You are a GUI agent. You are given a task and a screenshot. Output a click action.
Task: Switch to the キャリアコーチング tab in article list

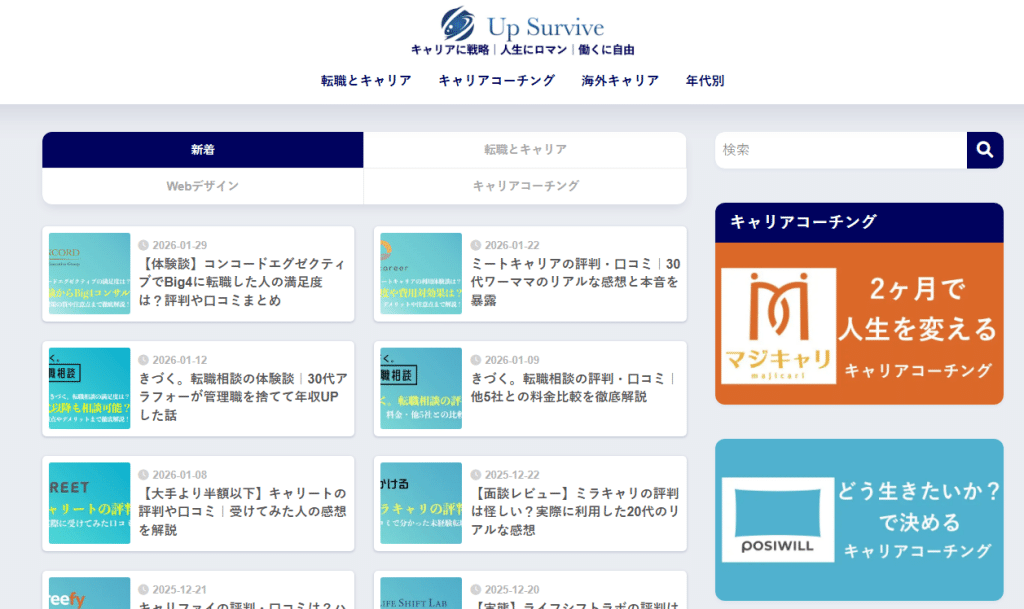[525, 186]
